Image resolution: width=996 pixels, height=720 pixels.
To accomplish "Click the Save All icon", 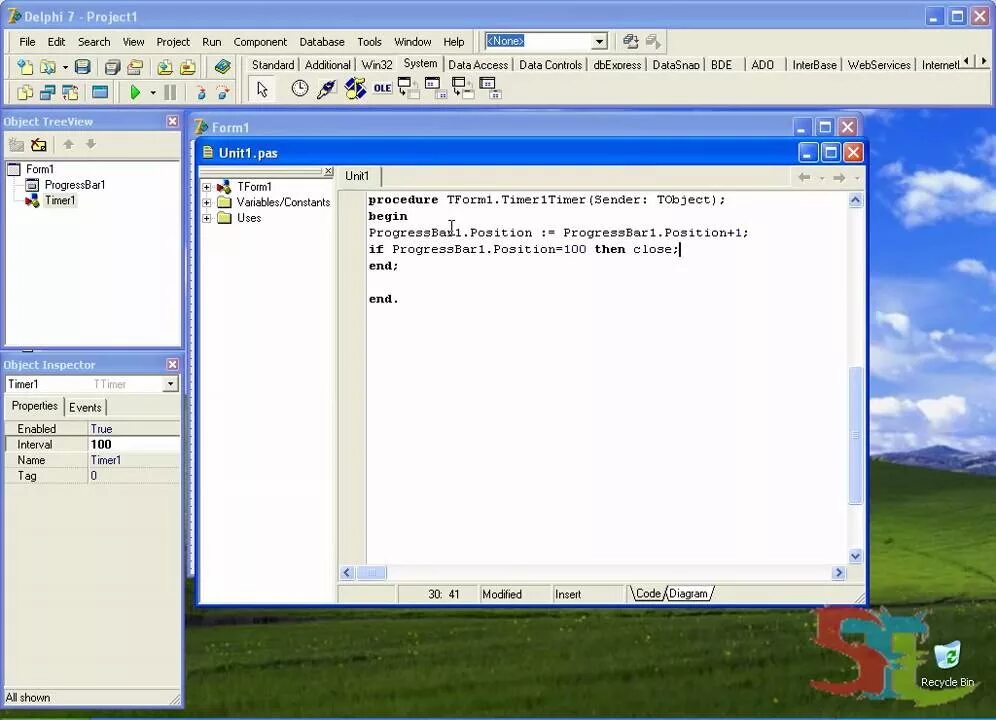I will (x=112, y=67).
